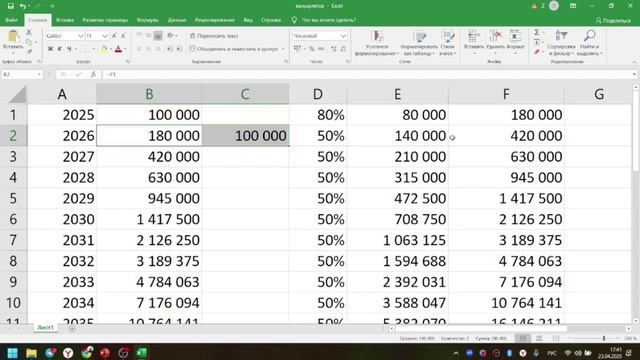Click the Undo arrow in the quick access toolbar
This screenshot has height=360, width=640.
23,6
